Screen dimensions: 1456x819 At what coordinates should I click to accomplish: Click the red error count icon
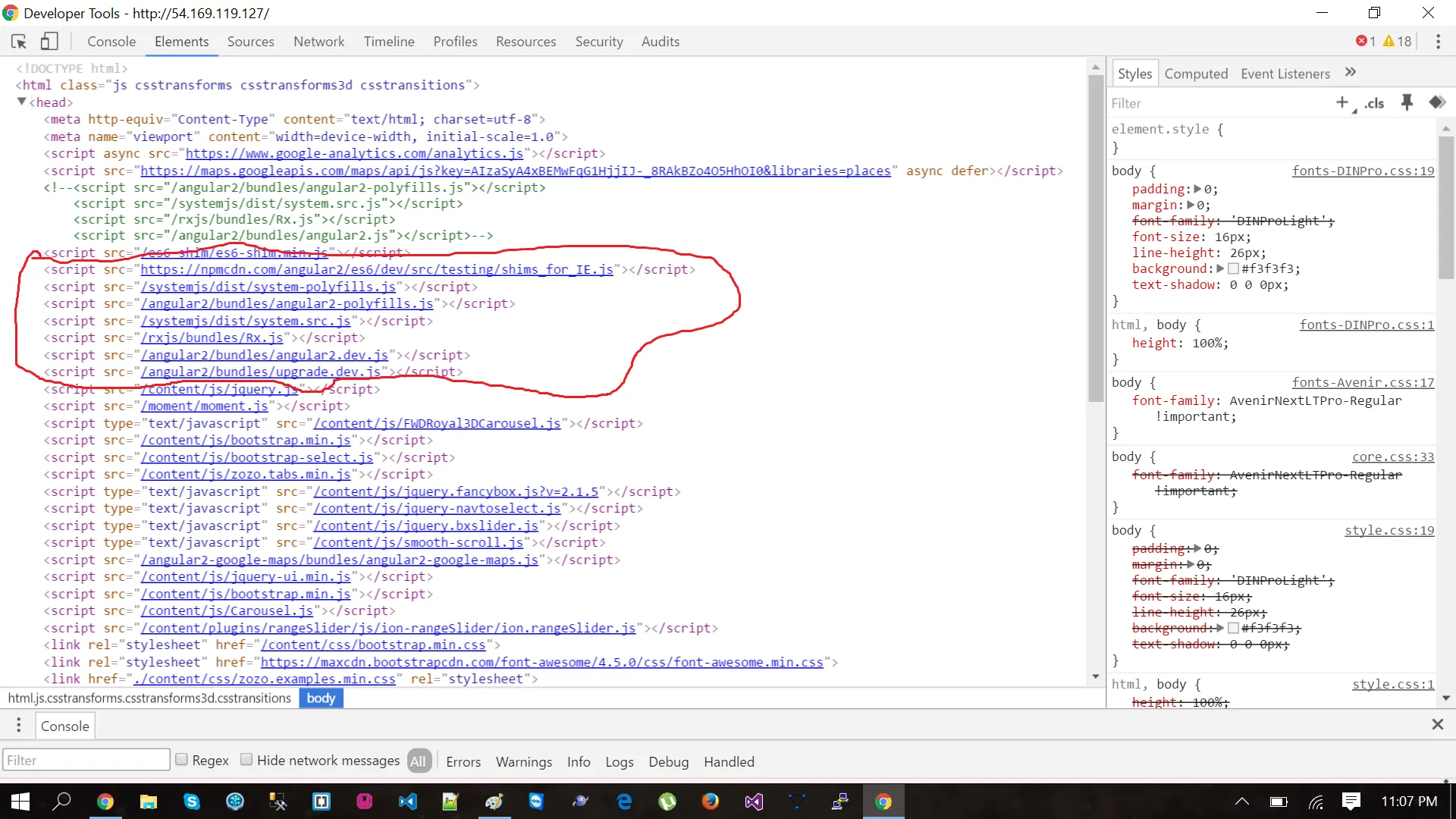tap(1362, 41)
